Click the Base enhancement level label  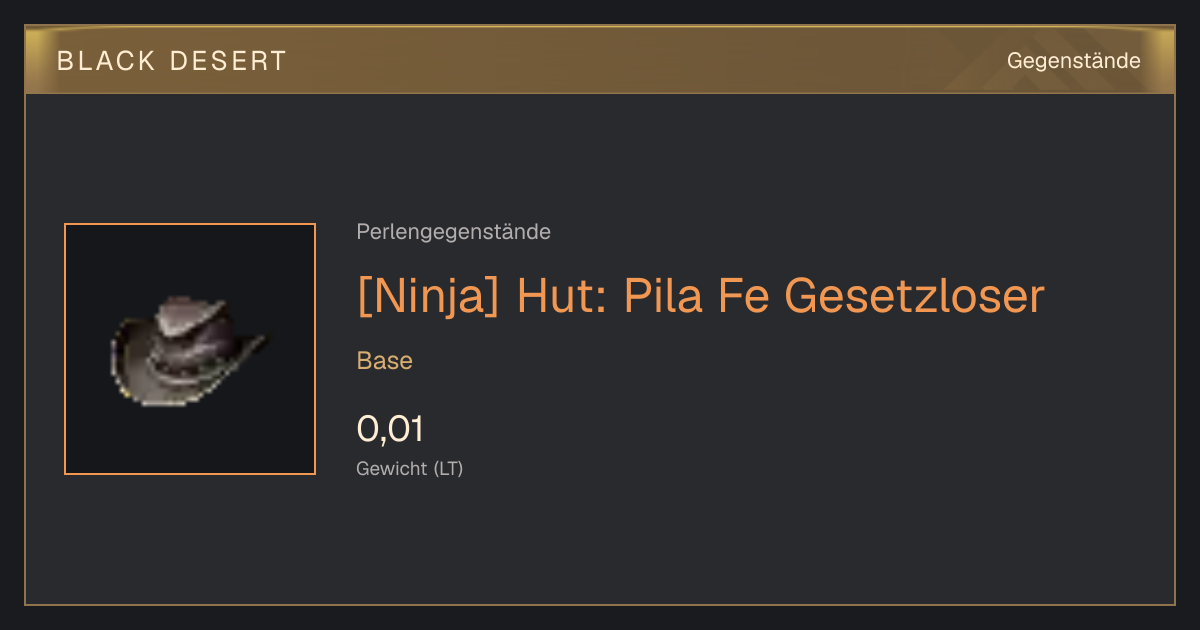tap(385, 361)
